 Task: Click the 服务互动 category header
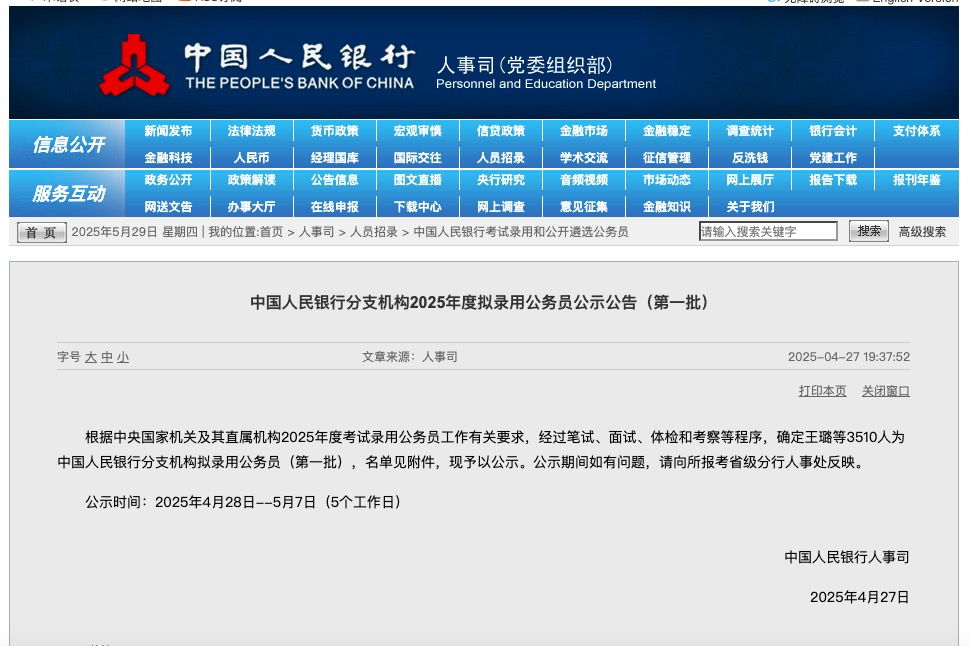pyautogui.click(x=69, y=194)
